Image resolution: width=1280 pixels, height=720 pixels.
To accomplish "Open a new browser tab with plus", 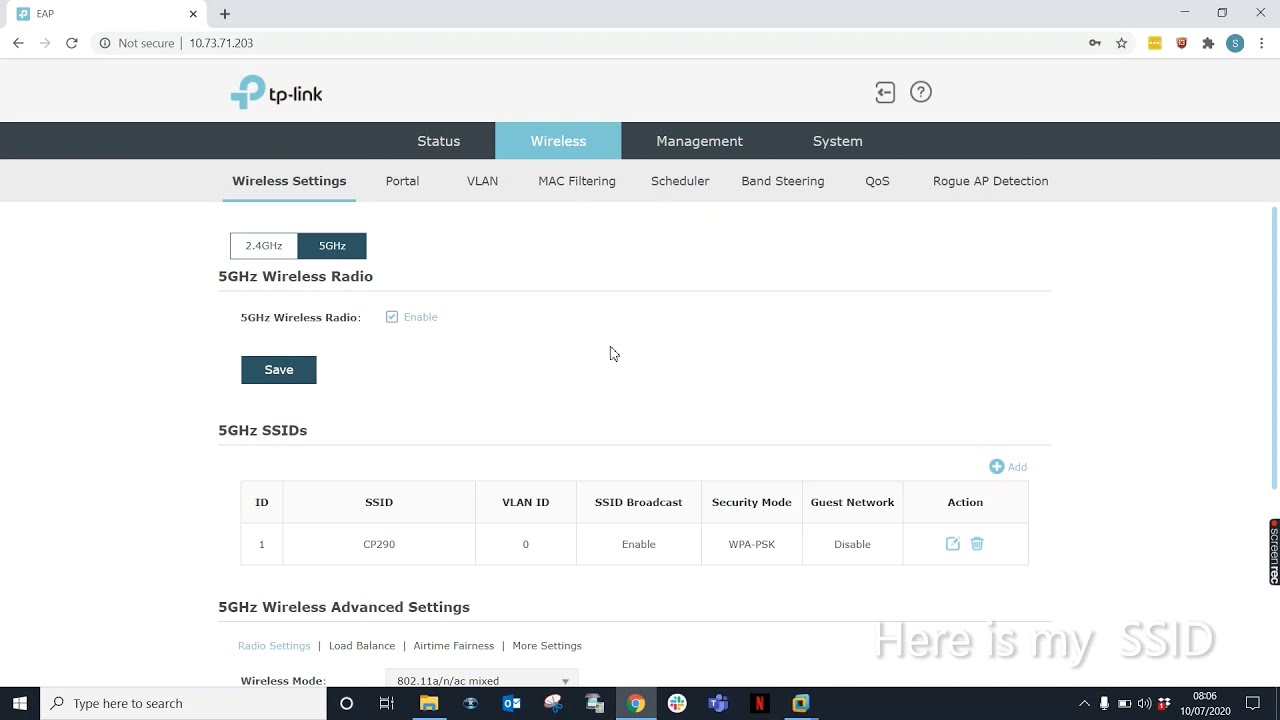I will (225, 14).
